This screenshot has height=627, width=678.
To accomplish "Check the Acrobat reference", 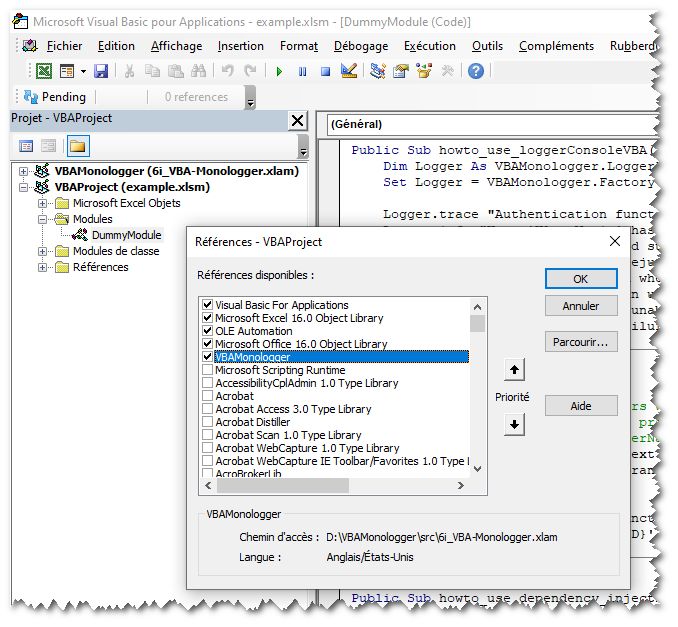I will tap(208, 396).
